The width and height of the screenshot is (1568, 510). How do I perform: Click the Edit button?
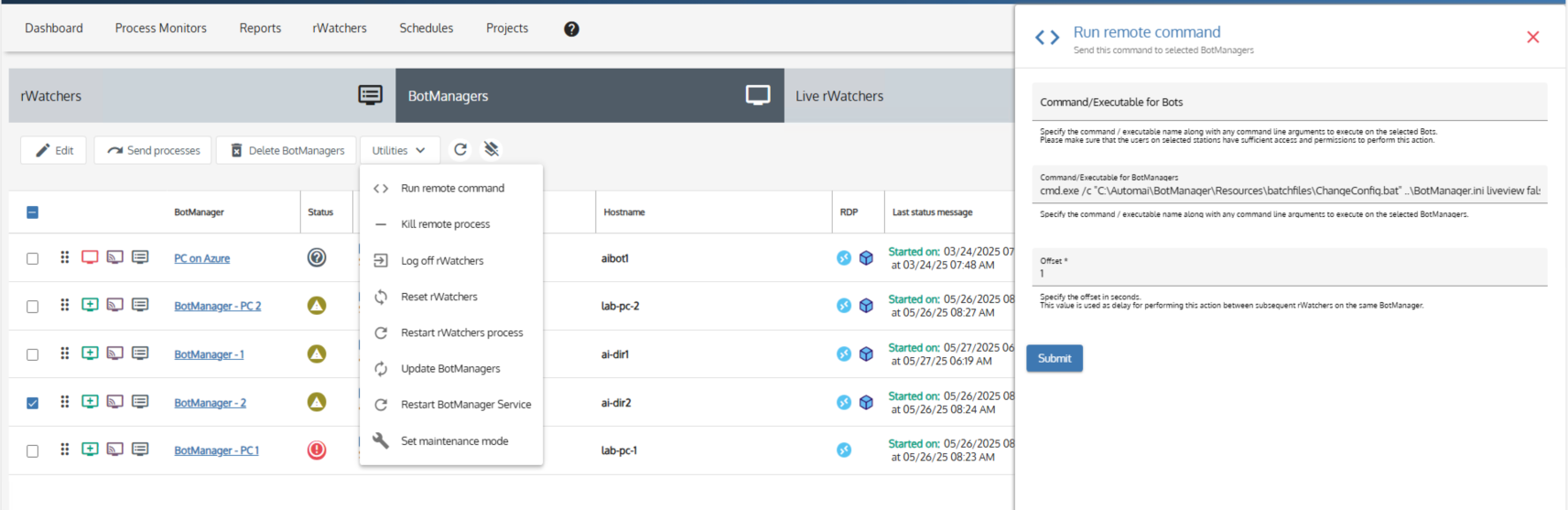(x=53, y=150)
